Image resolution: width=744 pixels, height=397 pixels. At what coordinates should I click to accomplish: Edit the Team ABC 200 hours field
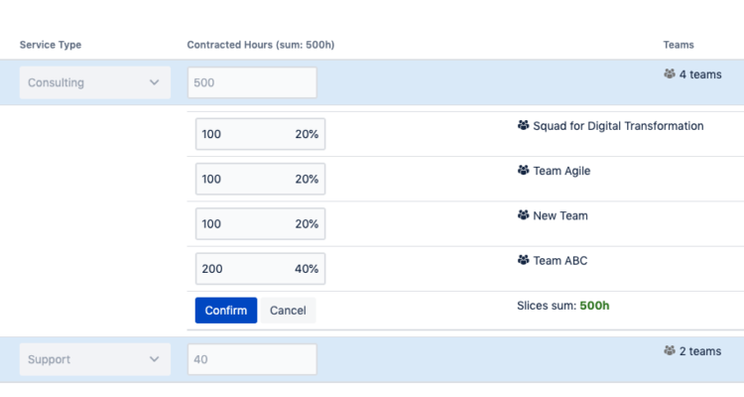(260, 268)
